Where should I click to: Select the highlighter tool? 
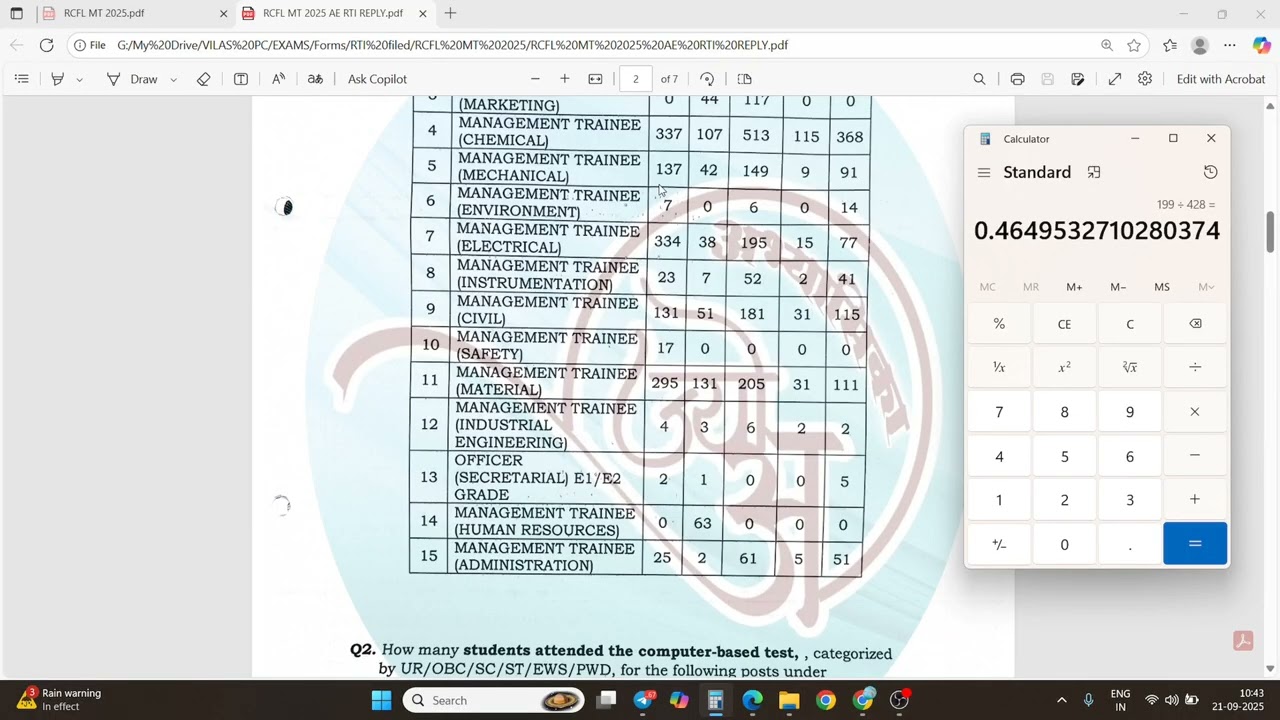[x=58, y=79]
